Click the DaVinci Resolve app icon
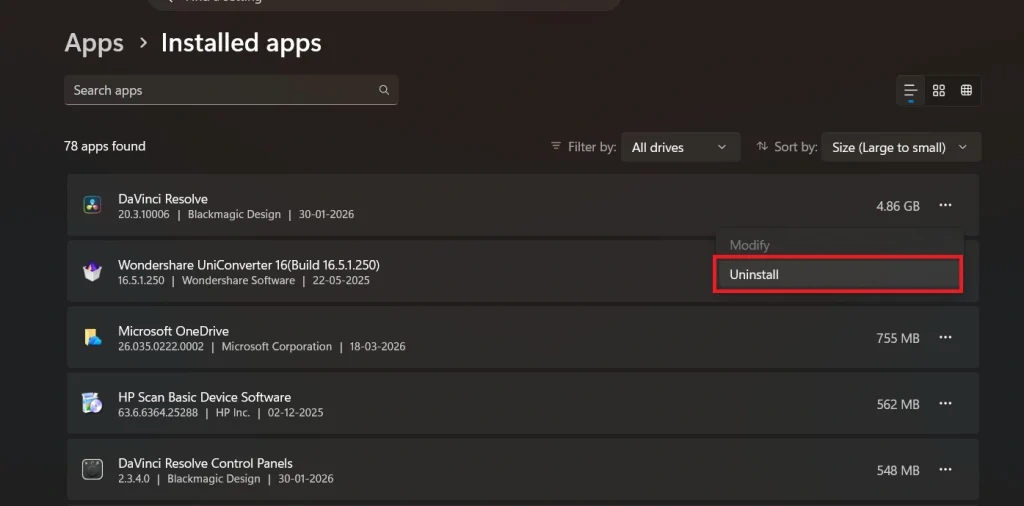1024x506 pixels. [92, 205]
